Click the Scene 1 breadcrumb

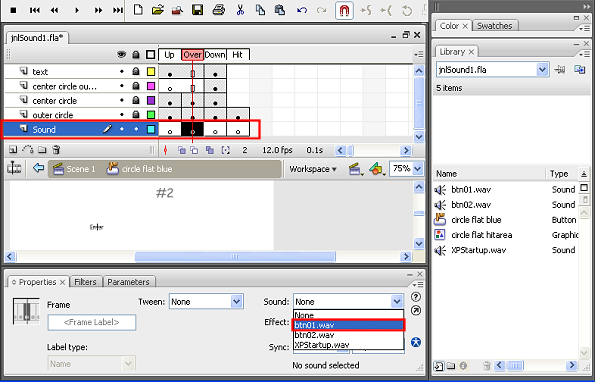pyautogui.click(x=74, y=169)
